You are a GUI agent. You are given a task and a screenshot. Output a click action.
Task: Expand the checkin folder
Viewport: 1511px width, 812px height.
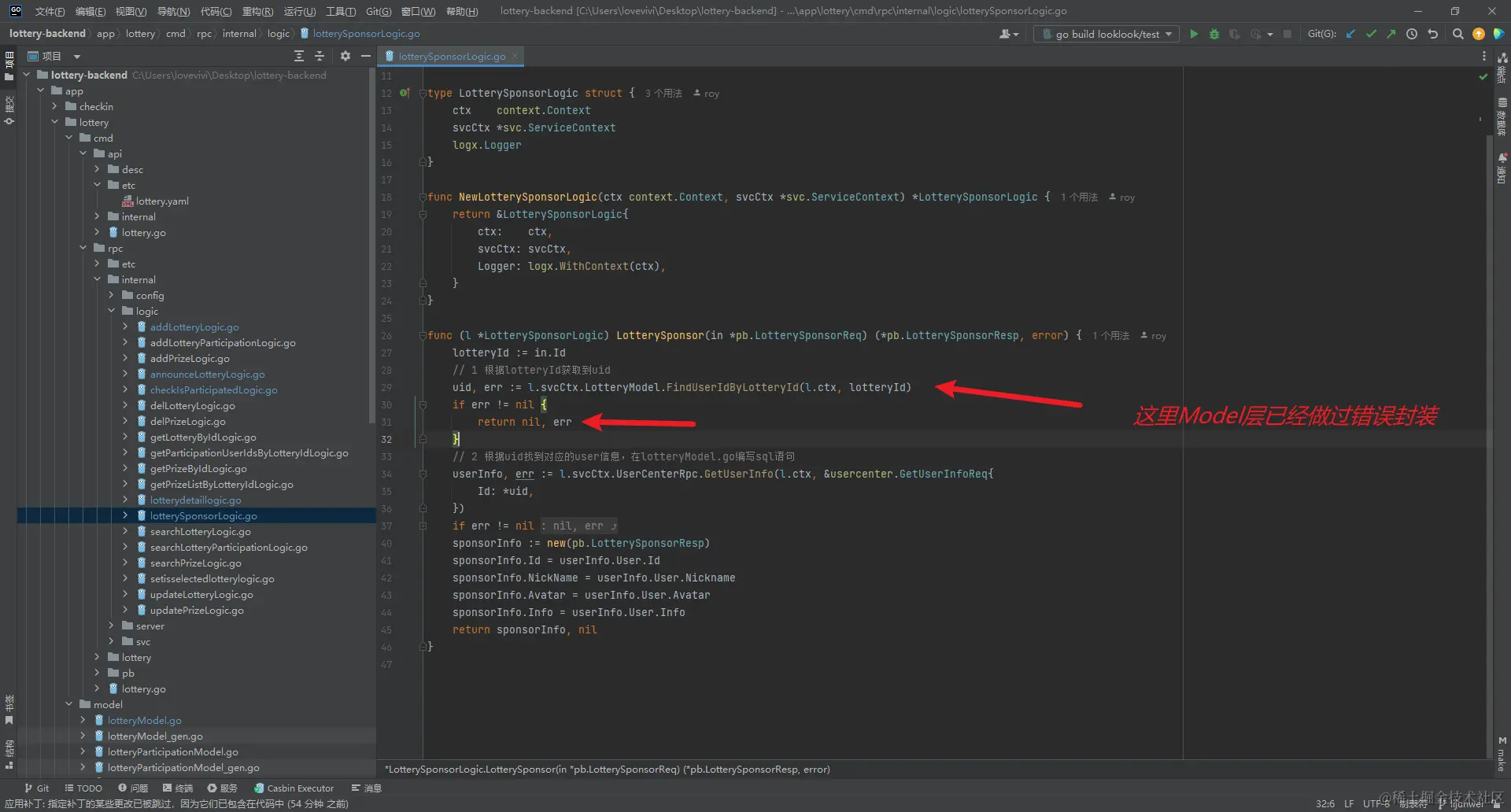(x=55, y=107)
